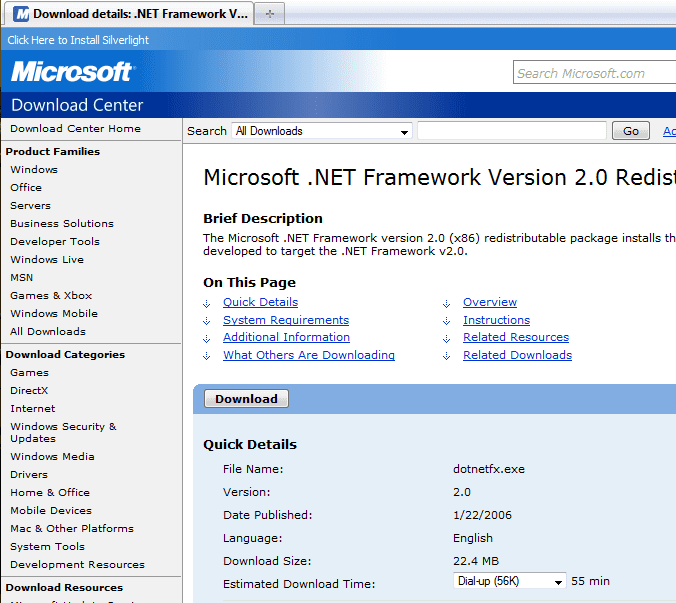The height and width of the screenshot is (603, 676).
Task: Jump to Related Resources section
Action: (516, 337)
